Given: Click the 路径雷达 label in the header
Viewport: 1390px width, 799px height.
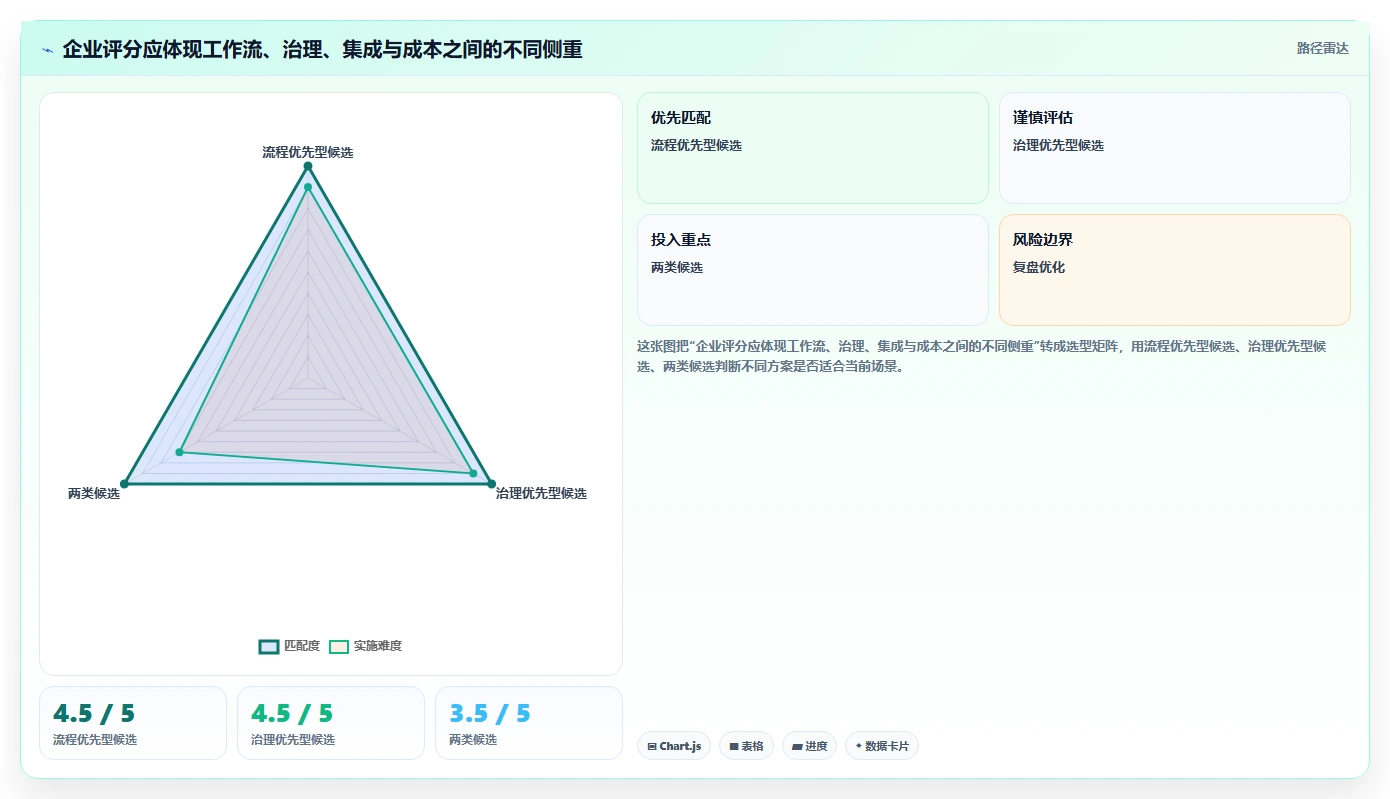Looking at the screenshot, I should point(1322,48).
